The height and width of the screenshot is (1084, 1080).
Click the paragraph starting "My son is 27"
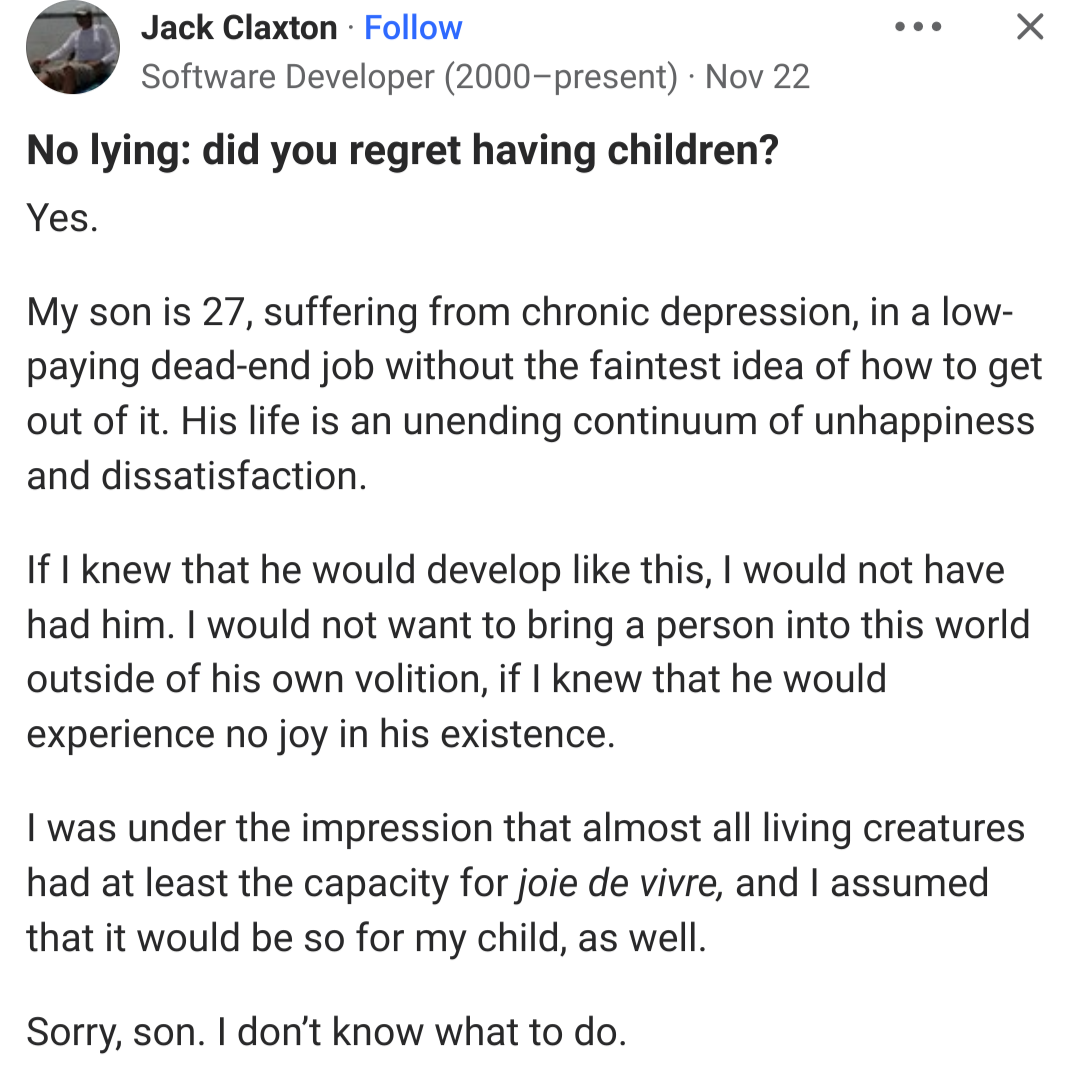[x=534, y=394]
